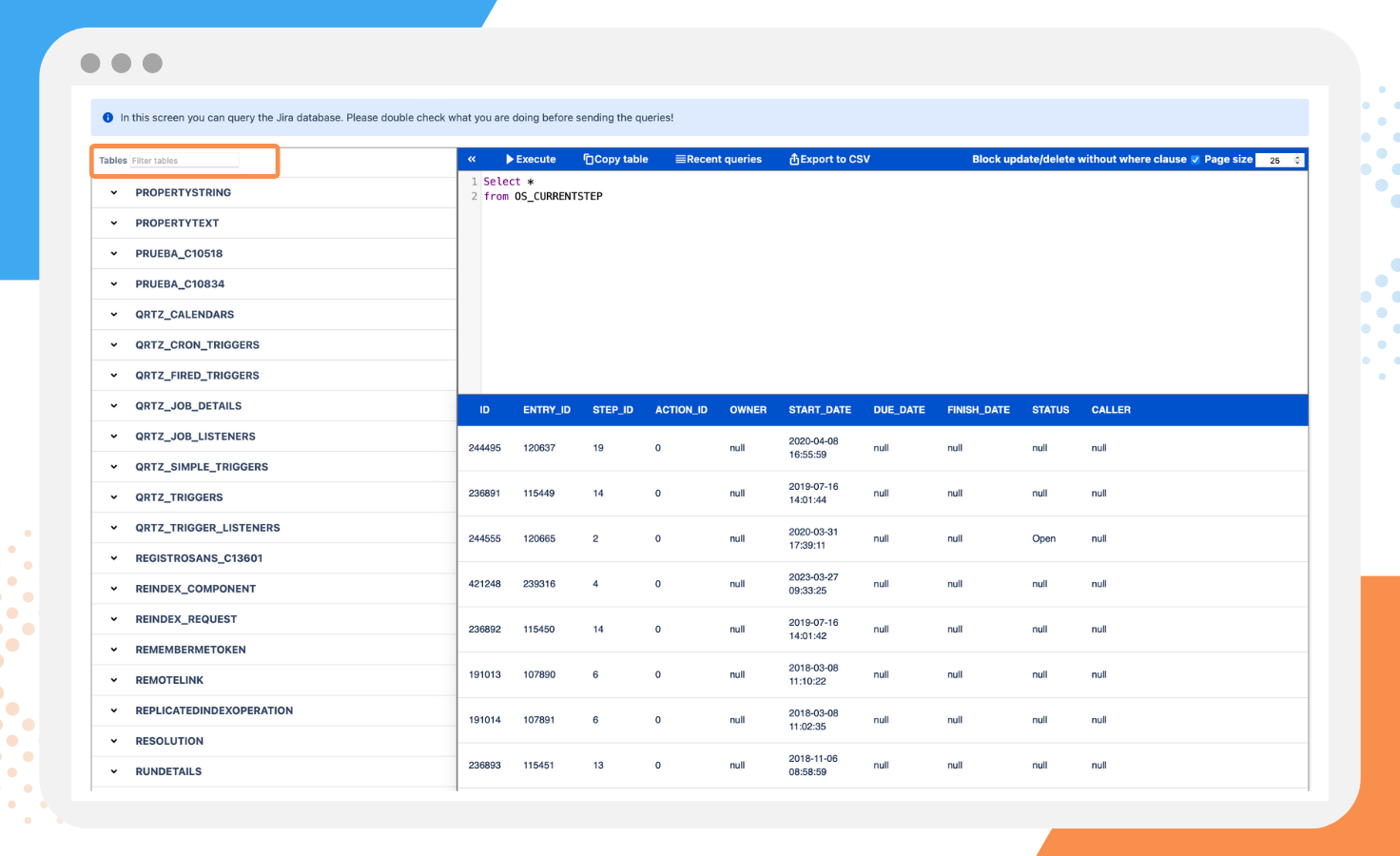Expand the PRUEBA_C10834 table chevron
The width and height of the screenshot is (1400, 856).
click(x=114, y=283)
